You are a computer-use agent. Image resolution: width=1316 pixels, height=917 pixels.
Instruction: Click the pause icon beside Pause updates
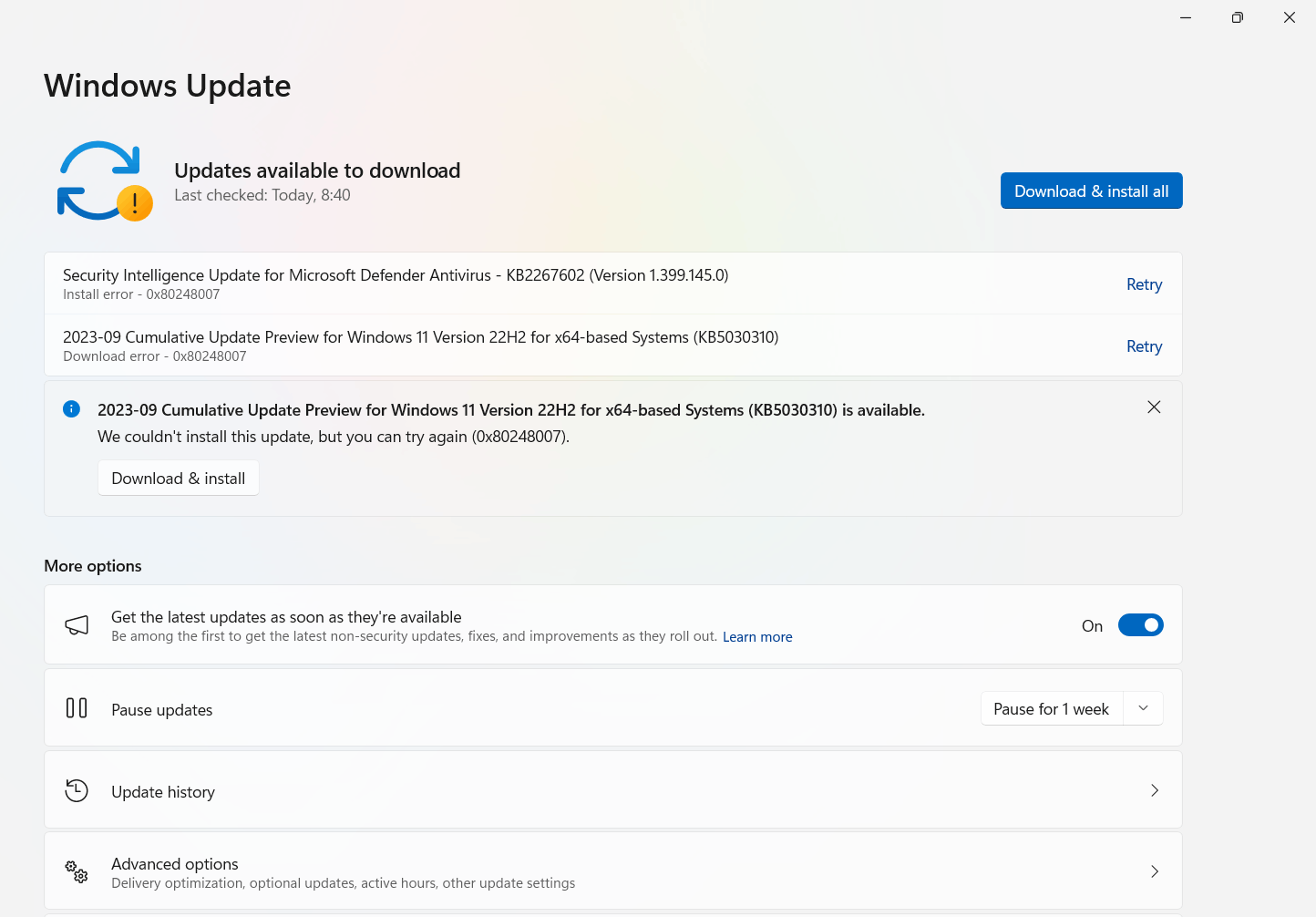point(77,708)
